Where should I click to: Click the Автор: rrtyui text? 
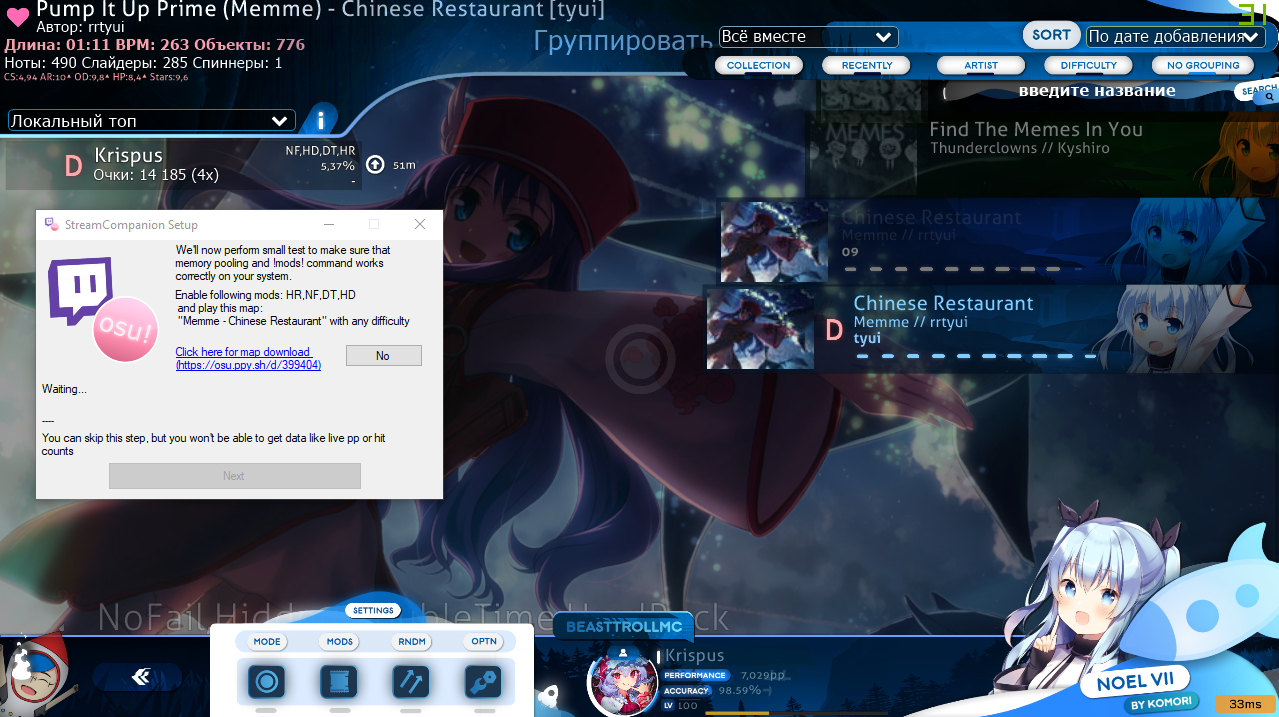pyautogui.click(x=80, y=27)
